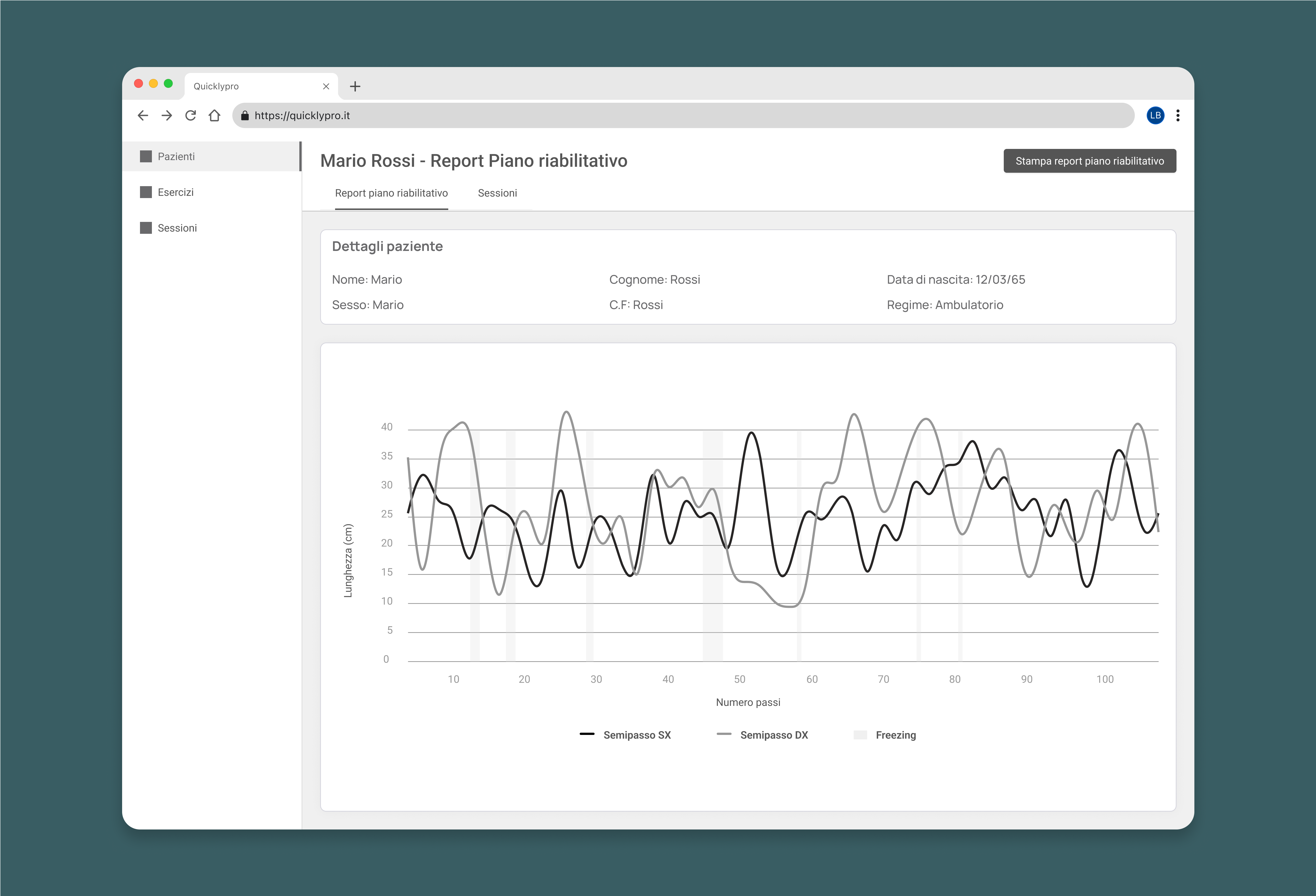1316x896 pixels.
Task: Close the Quicklypro browser tab
Action: pos(326,86)
